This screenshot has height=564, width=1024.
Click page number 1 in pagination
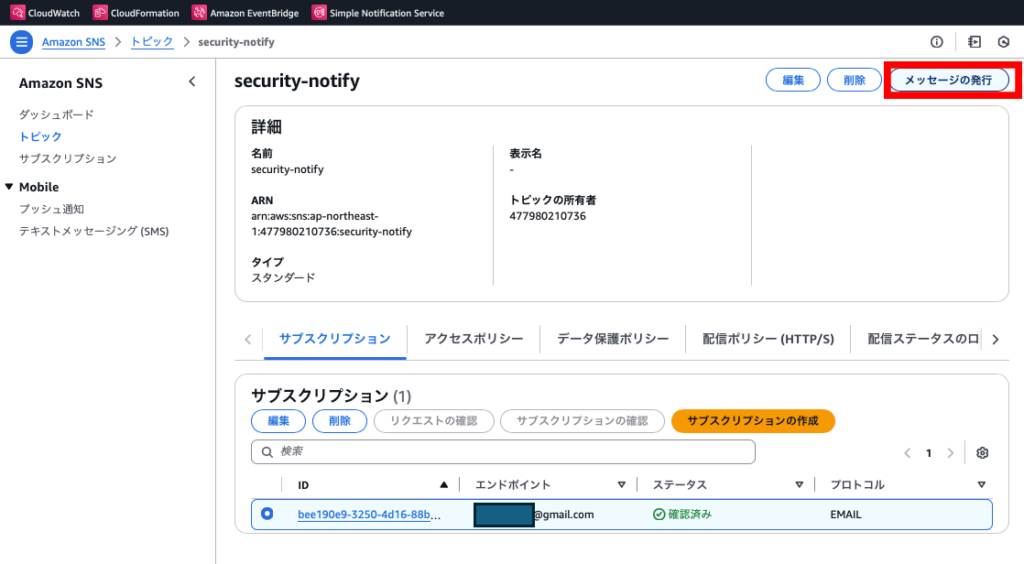(929, 453)
